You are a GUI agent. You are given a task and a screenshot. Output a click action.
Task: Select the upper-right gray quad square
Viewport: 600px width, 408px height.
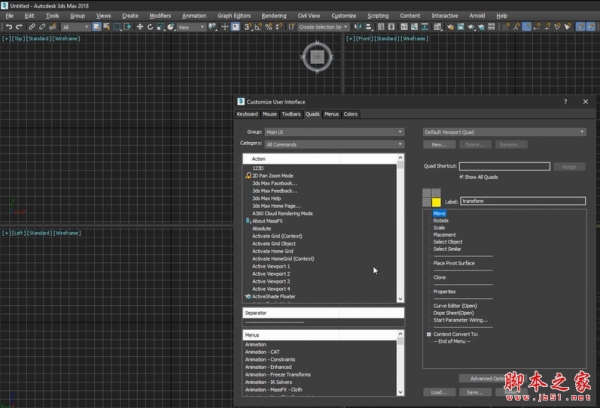436,193
